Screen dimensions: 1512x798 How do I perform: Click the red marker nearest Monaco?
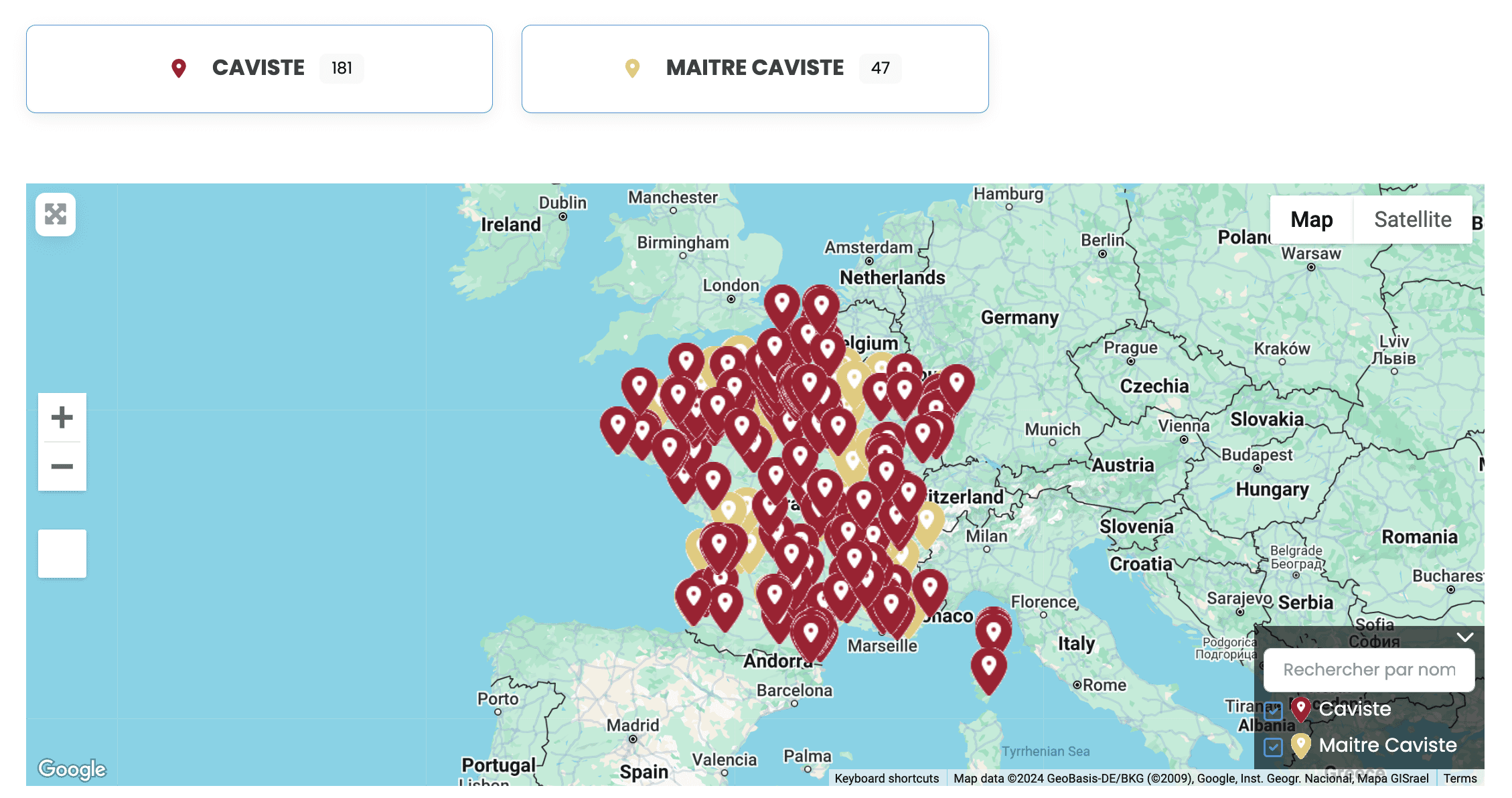pyautogui.click(x=929, y=589)
